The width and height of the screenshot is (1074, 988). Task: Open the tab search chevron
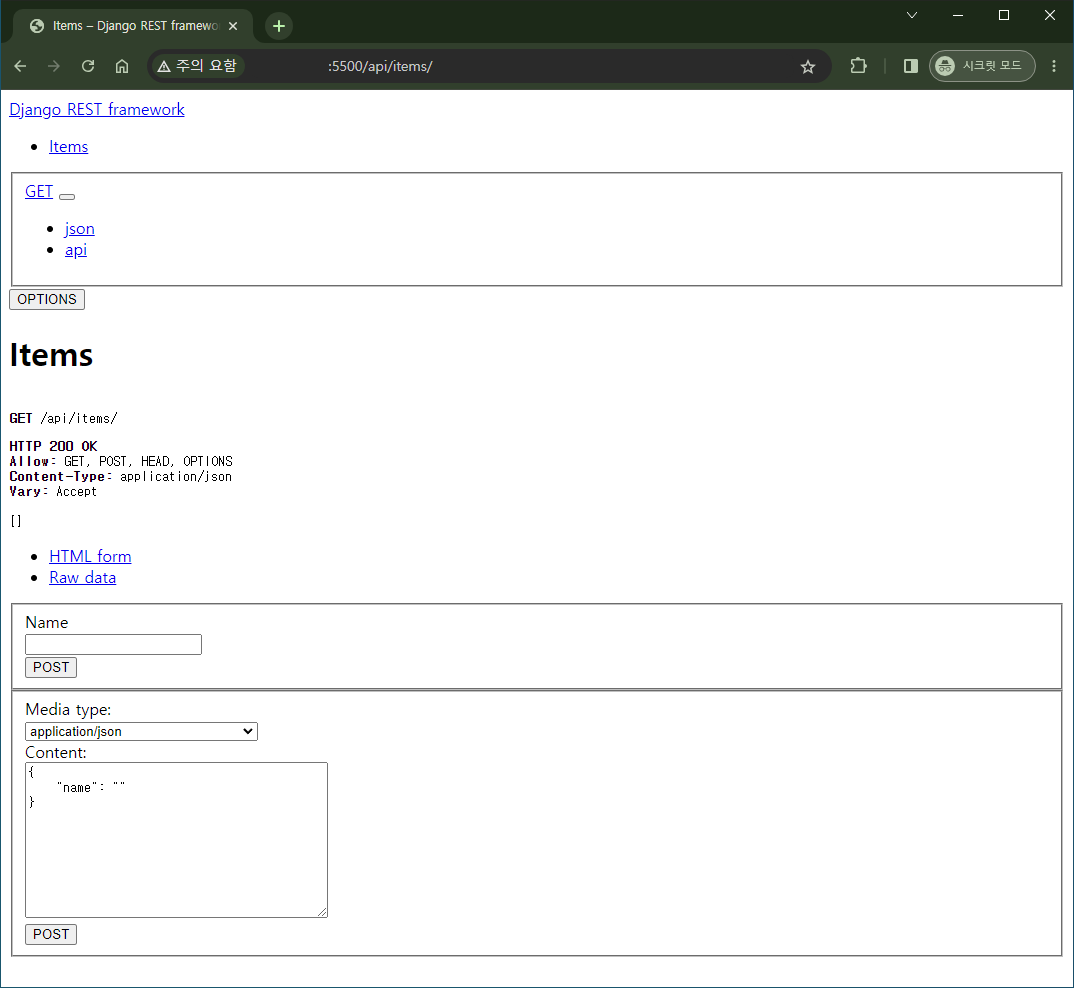[x=912, y=15]
